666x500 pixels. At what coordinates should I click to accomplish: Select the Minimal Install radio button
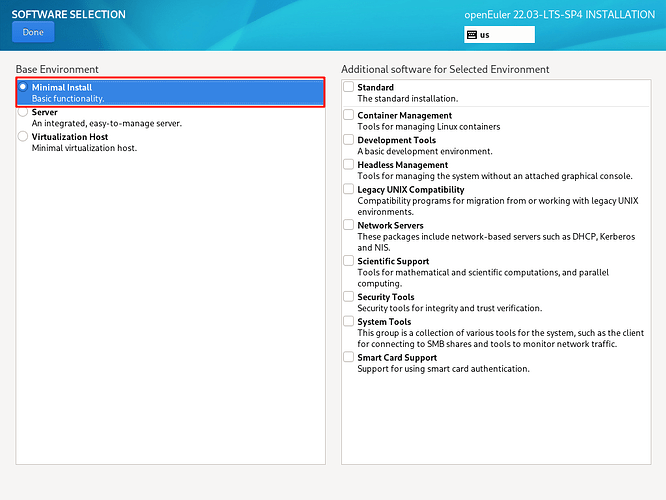tap(23, 88)
